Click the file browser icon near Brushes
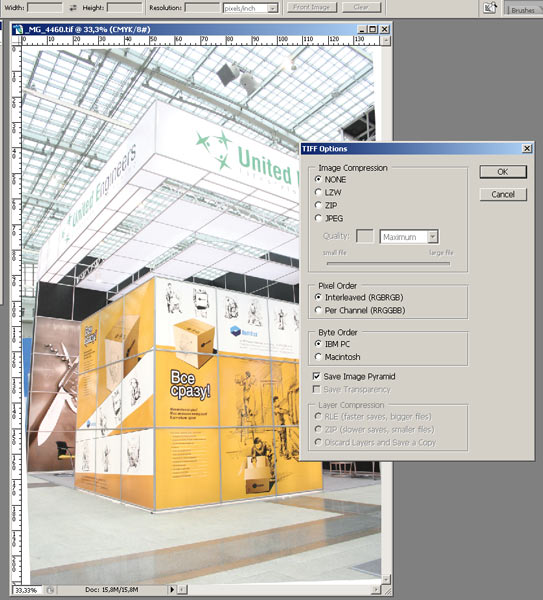 tap(490, 8)
